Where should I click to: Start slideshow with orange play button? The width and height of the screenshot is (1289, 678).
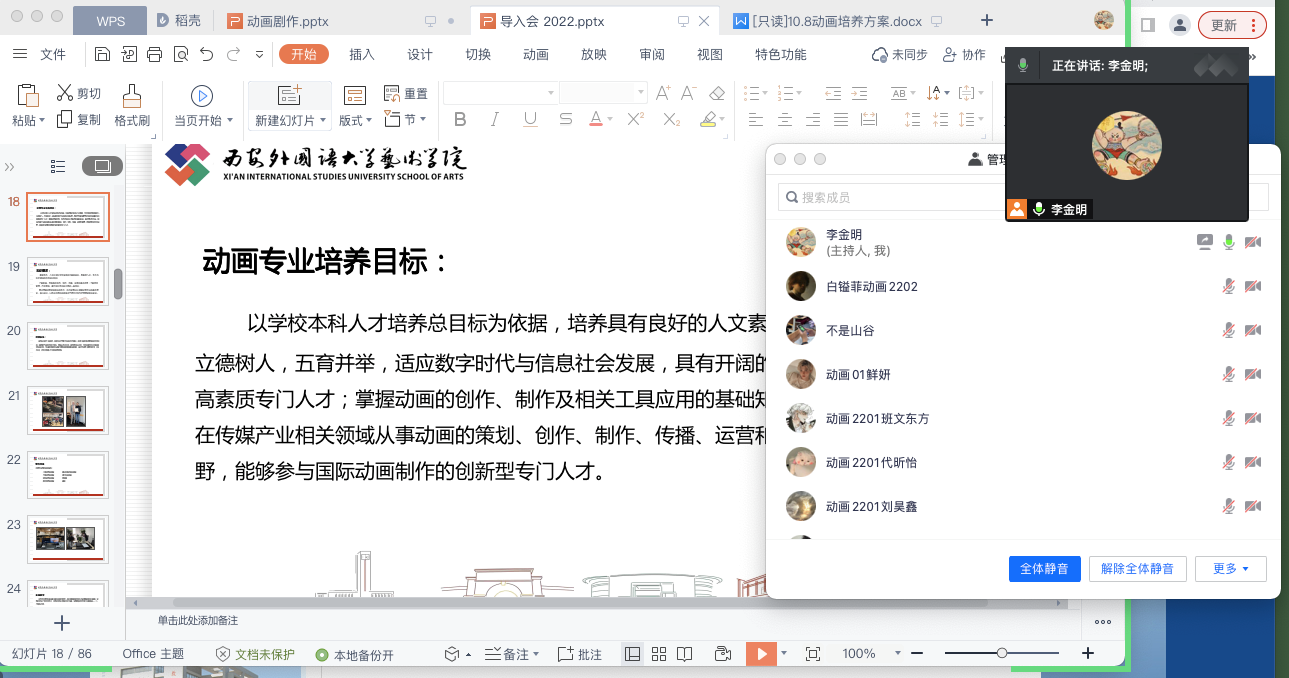760,654
